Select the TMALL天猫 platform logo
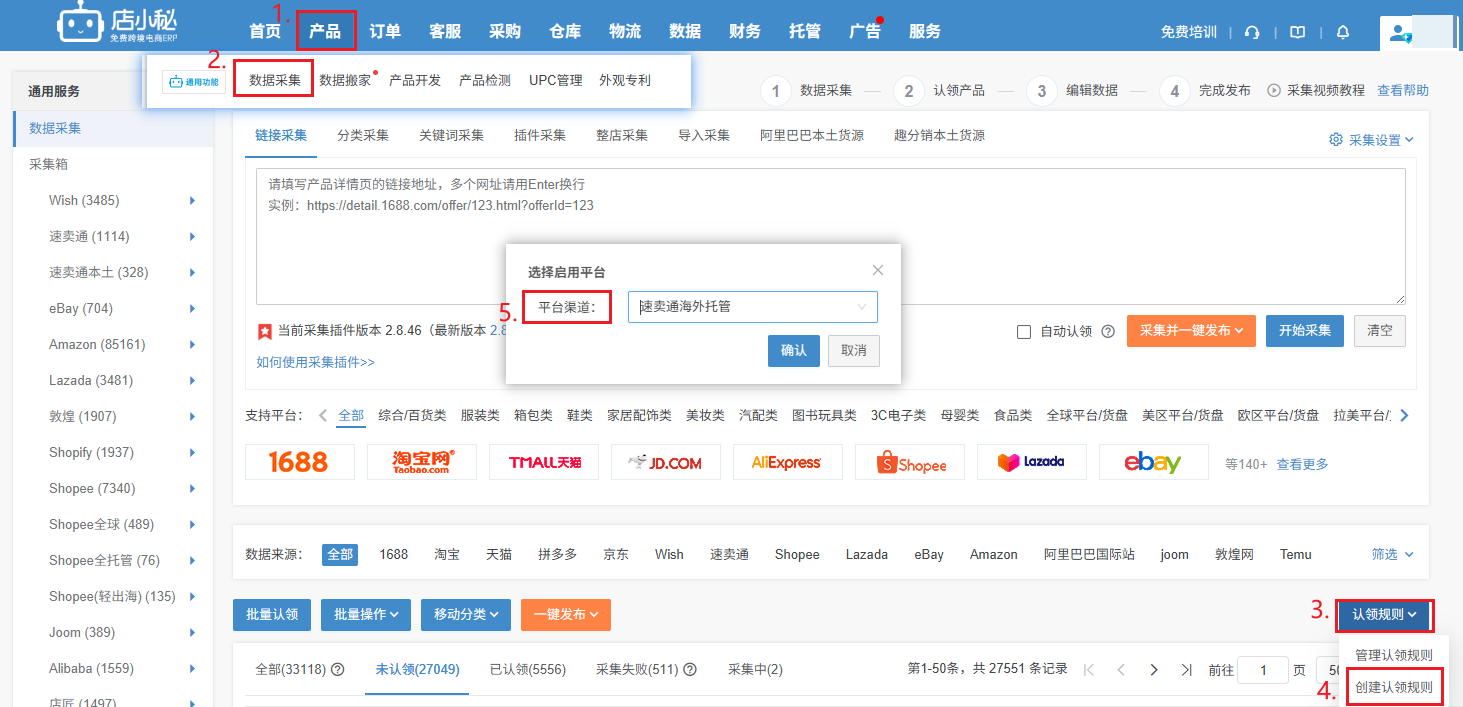1463x707 pixels. [x=545, y=462]
